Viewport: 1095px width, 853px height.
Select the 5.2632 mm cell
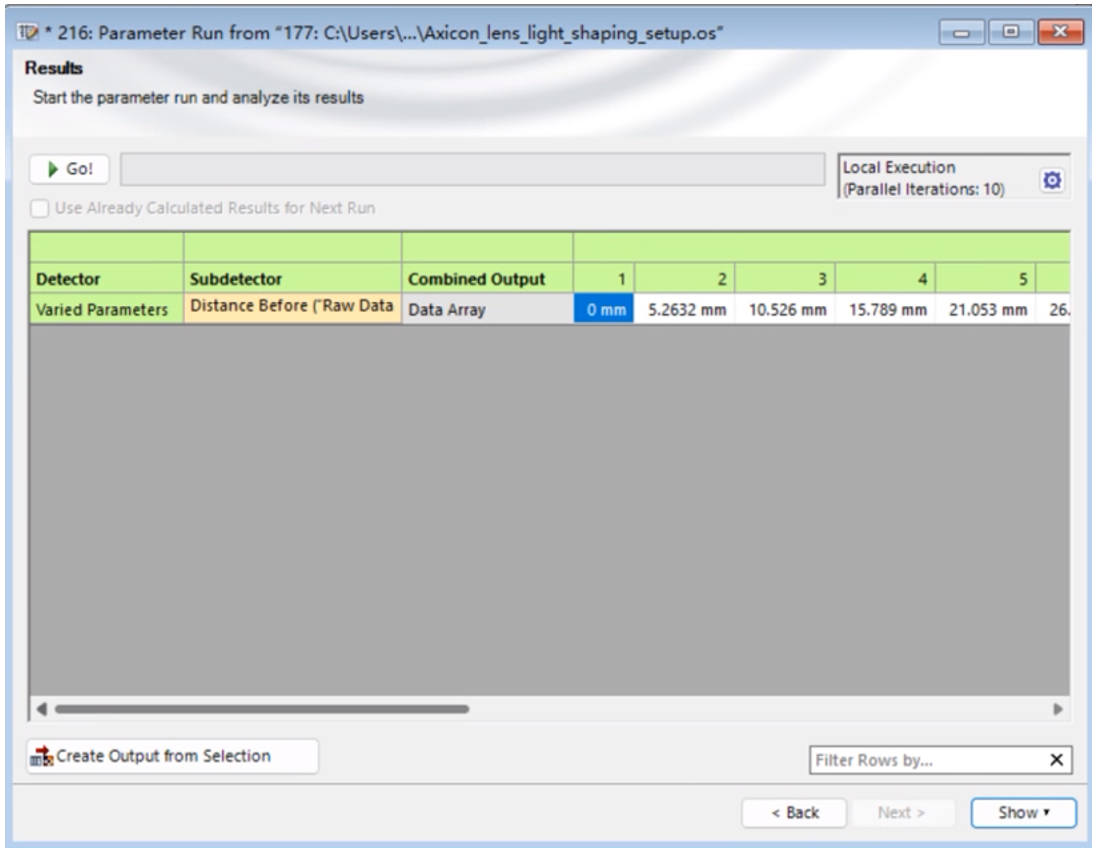(x=685, y=310)
